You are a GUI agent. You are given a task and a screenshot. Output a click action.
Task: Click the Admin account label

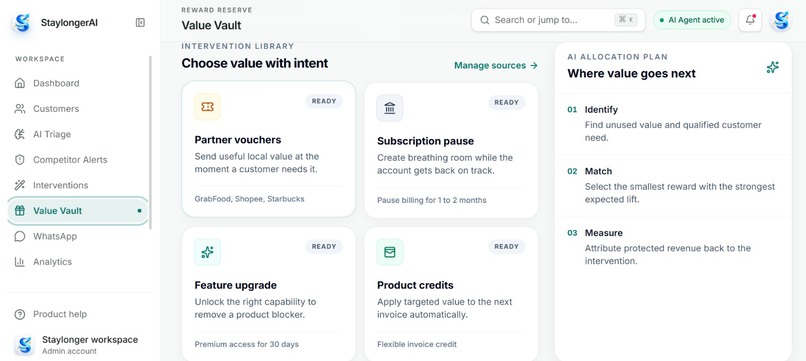(69, 351)
